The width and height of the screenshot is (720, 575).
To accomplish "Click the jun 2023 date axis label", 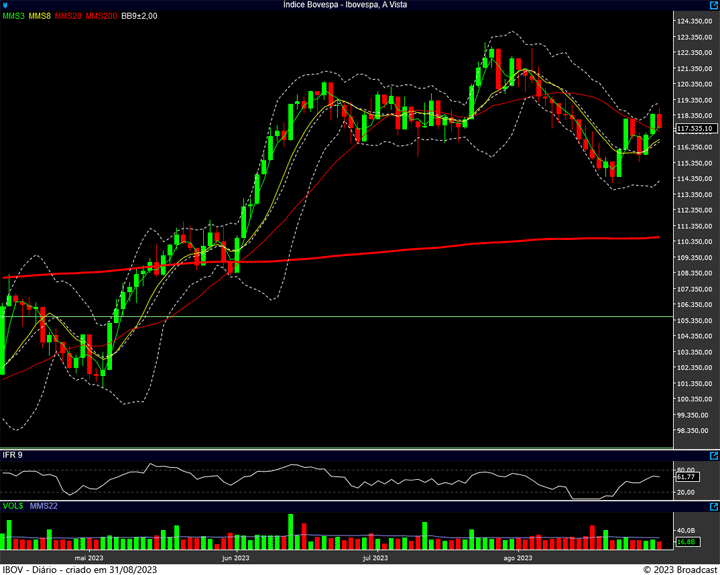I will point(236,559).
